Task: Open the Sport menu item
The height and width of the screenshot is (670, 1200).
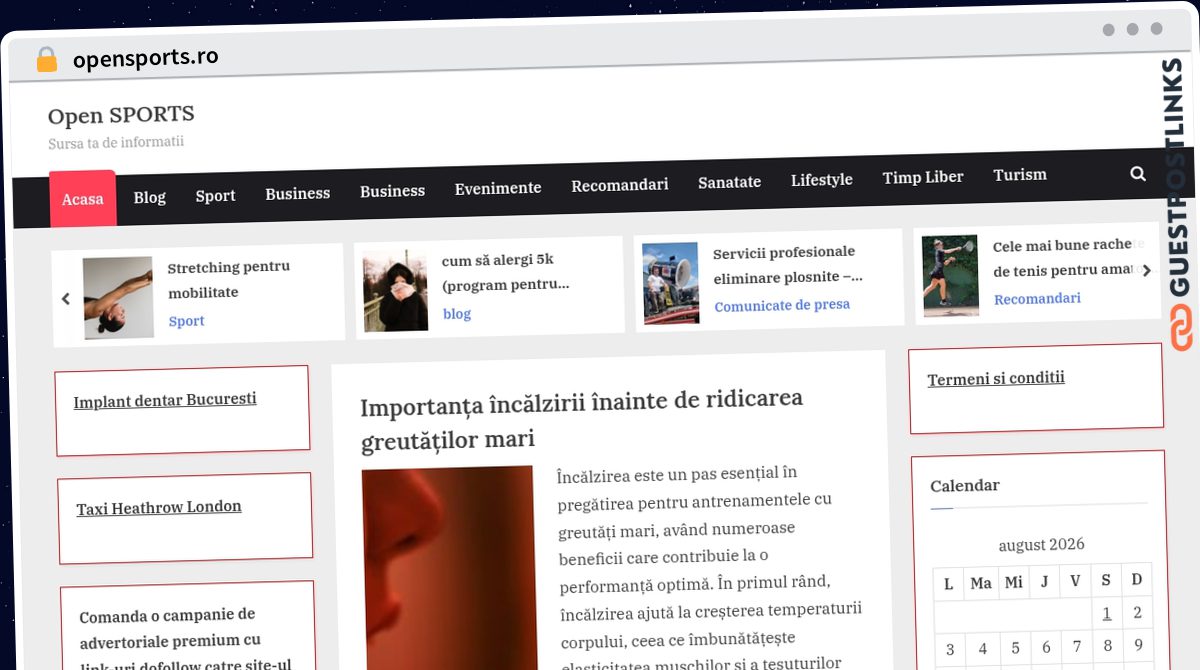Action: [x=215, y=195]
